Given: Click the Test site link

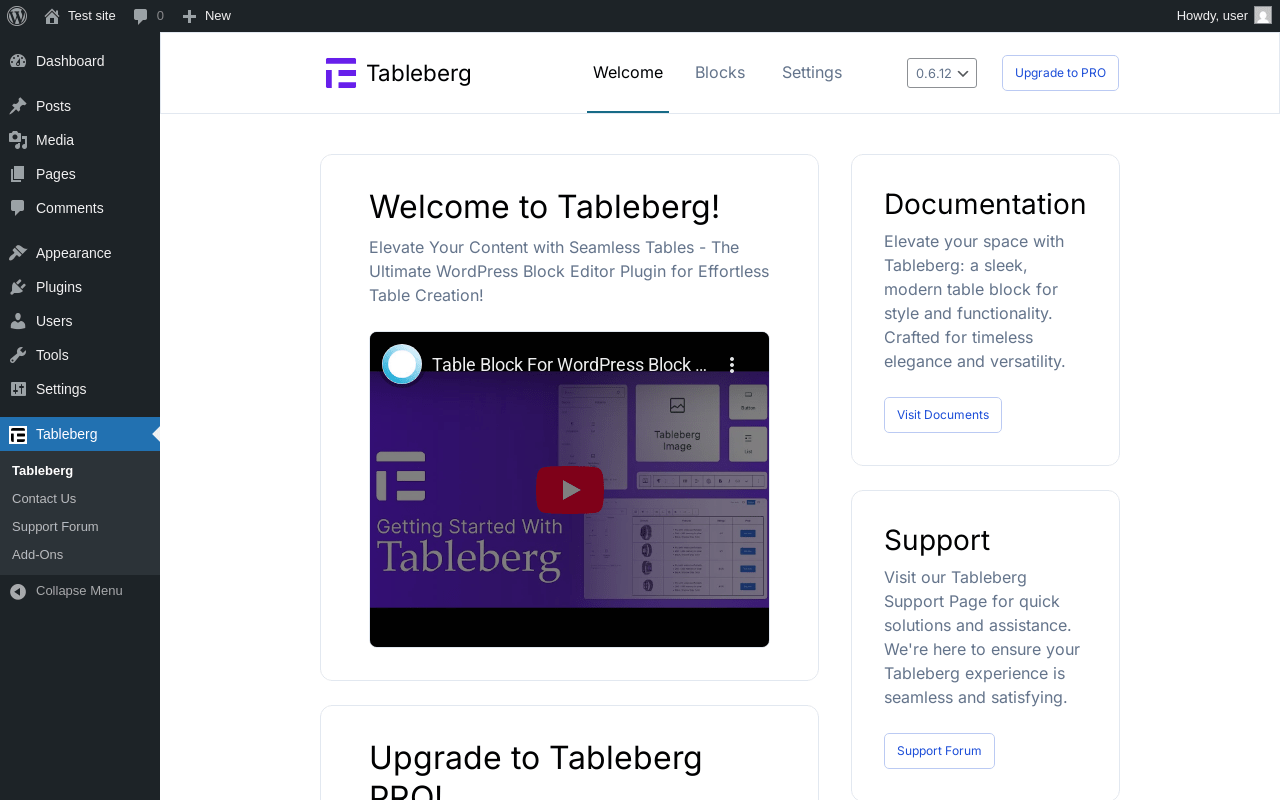Looking at the screenshot, I should pyautogui.click(x=92, y=15).
